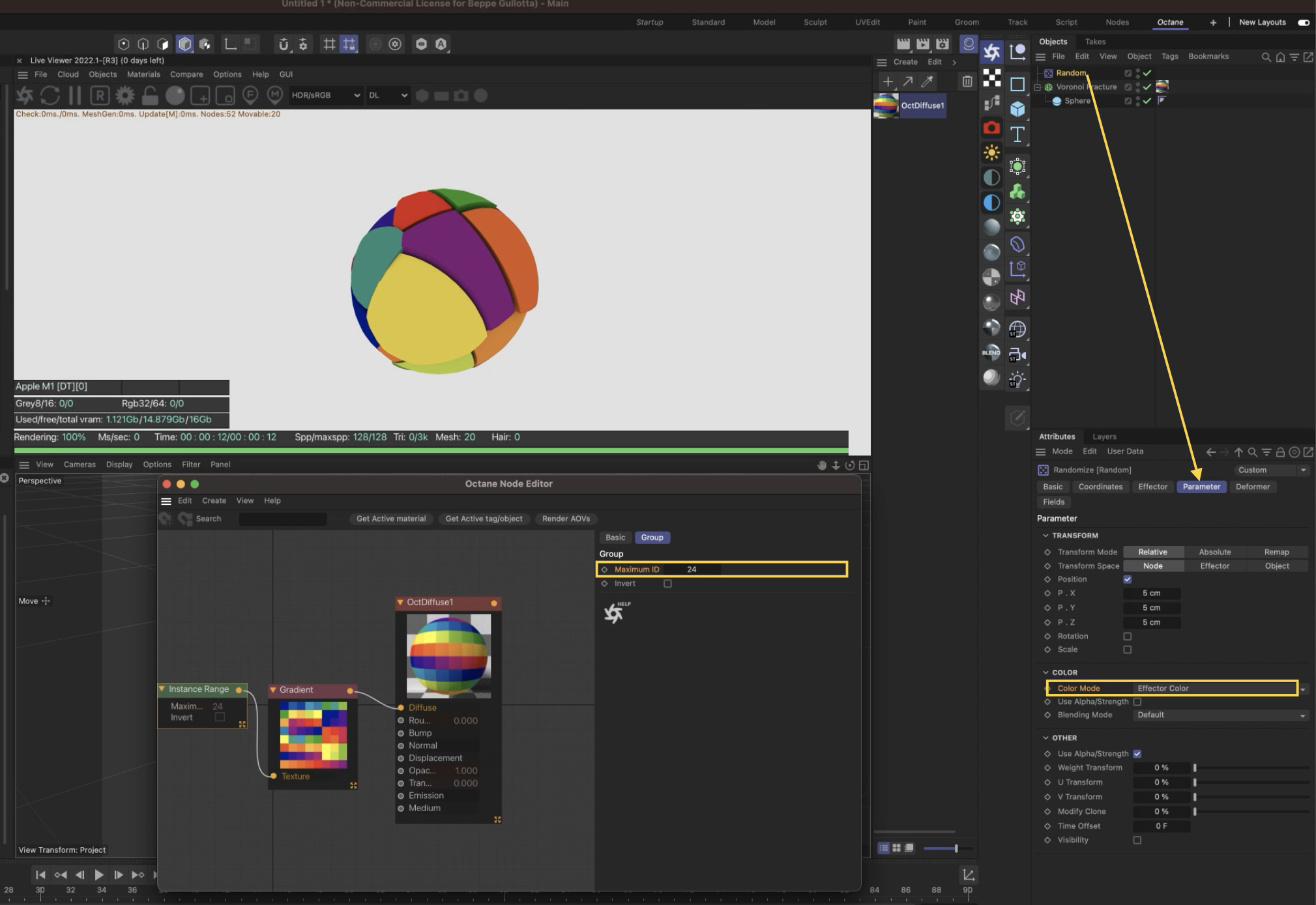Viewport: 1316px width, 905px height.
Task: Collapse the TRANSFORM section
Action: click(1045, 536)
